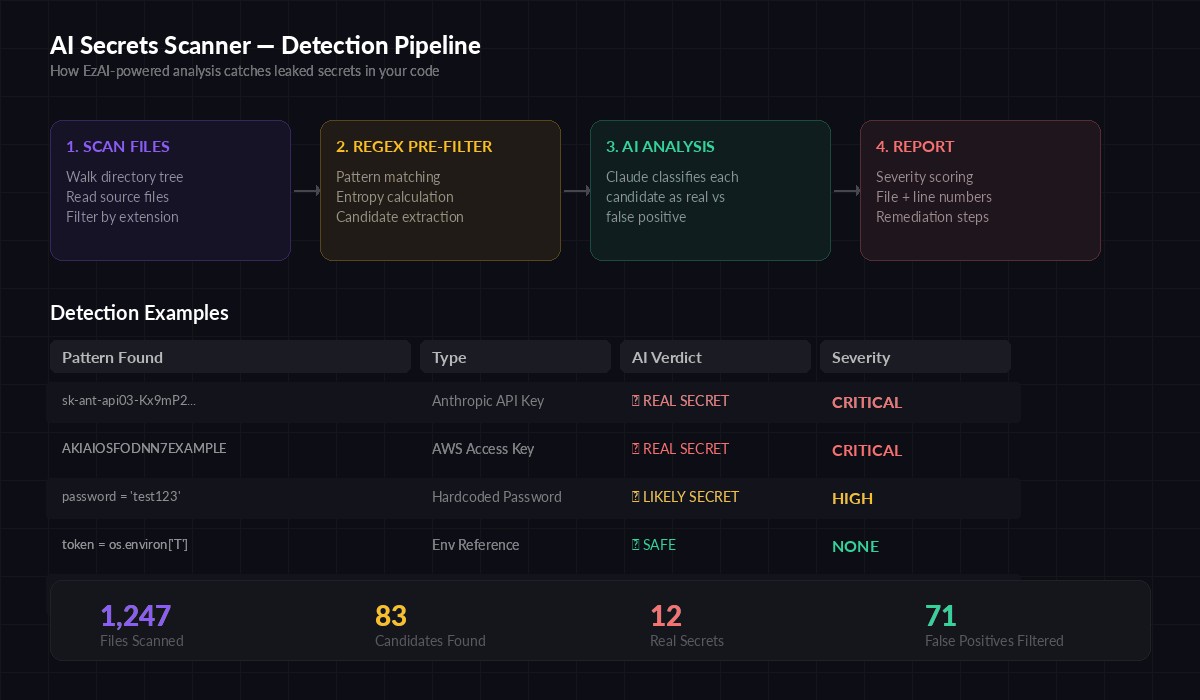
Task: Click the REAL SECRET icon on the Anthropic row
Action: pyautogui.click(x=634, y=401)
